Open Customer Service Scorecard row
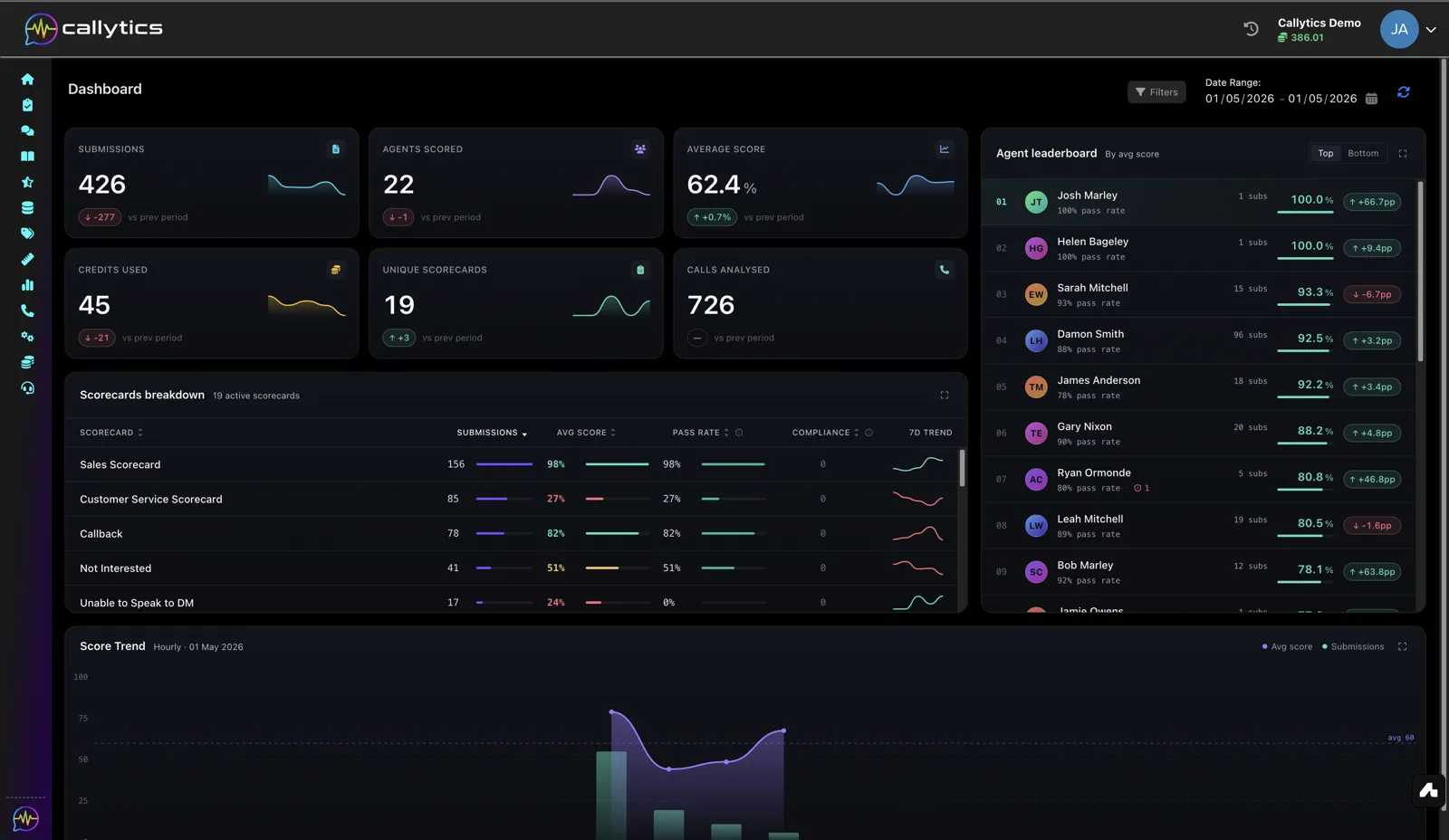Viewport: 1449px width, 840px height. click(x=512, y=499)
